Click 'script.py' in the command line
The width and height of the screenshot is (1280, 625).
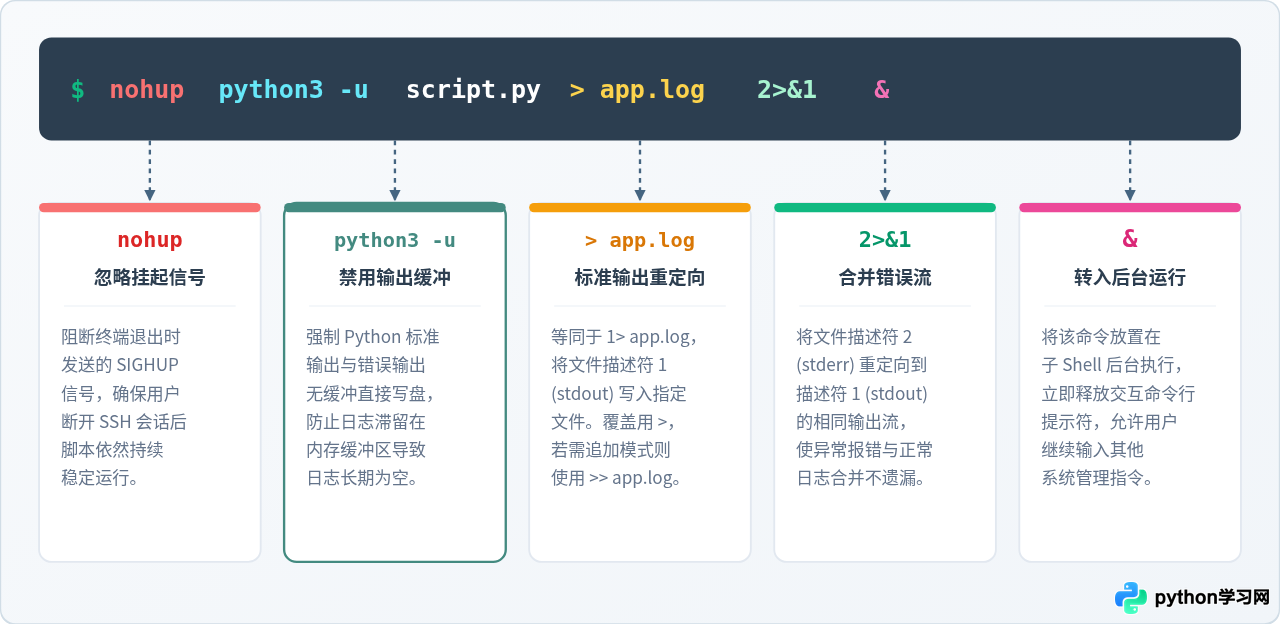coord(473,90)
